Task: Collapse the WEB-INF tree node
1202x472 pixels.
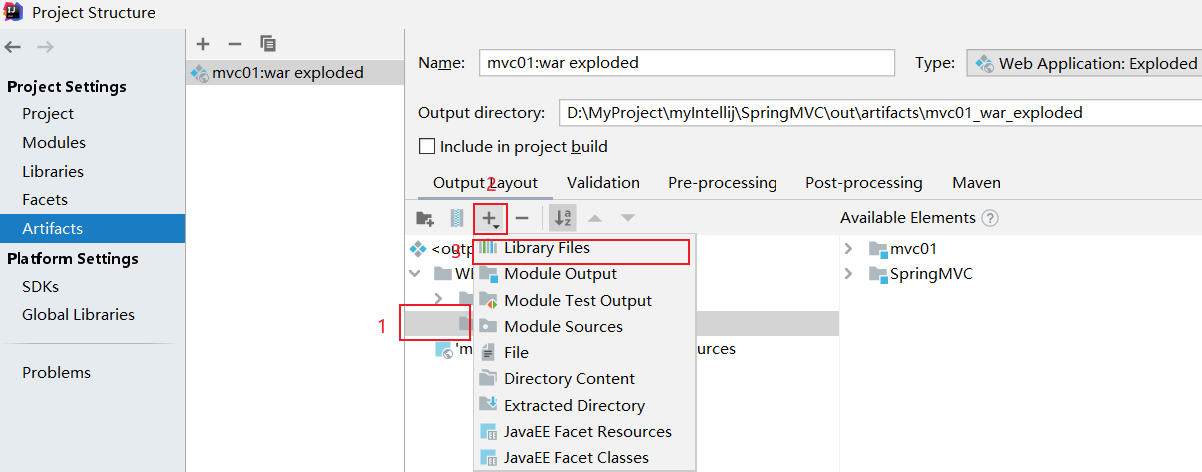Action: click(x=415, y=273)
